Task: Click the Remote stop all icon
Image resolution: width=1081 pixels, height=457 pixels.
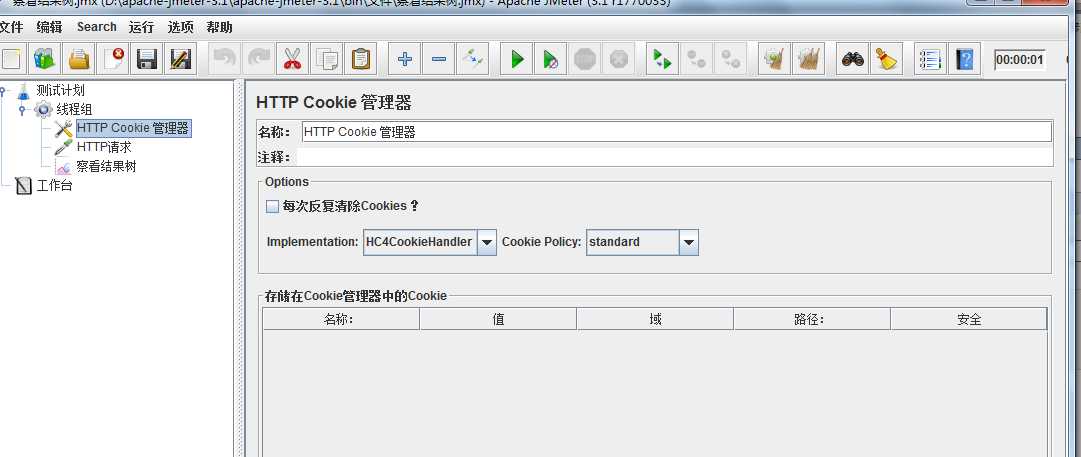Action: [696, 59]
